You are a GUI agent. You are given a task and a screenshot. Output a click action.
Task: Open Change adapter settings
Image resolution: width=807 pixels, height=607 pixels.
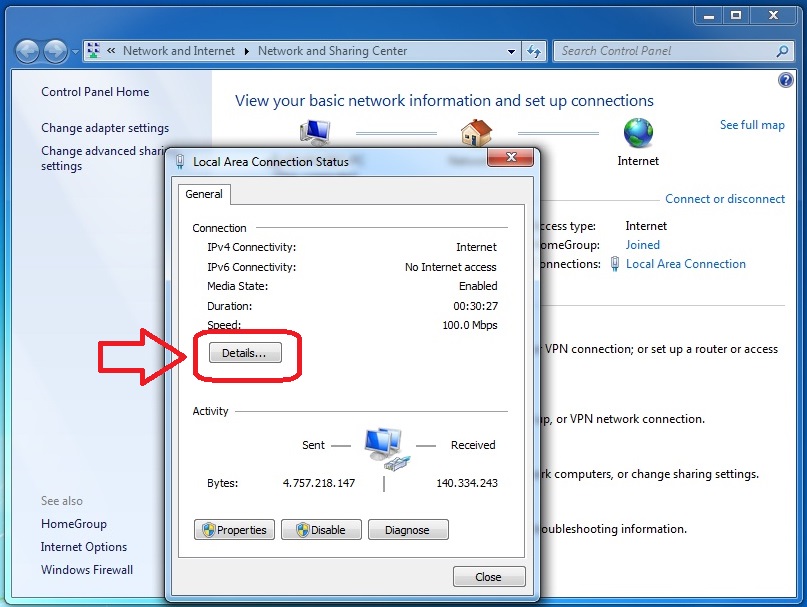point(105,128)
